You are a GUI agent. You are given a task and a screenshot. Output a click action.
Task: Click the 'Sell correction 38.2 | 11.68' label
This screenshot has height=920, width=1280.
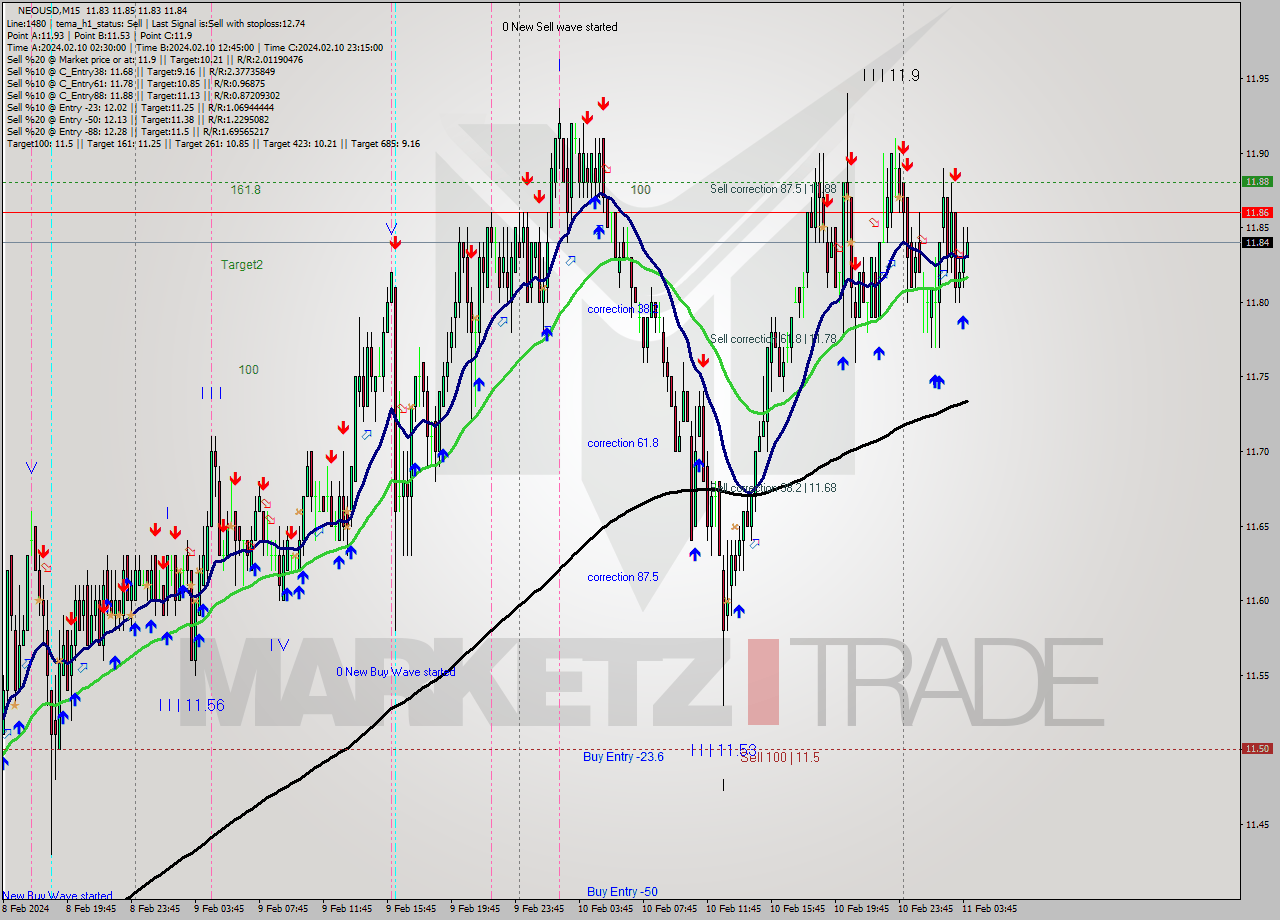click(x=773, y=488)
